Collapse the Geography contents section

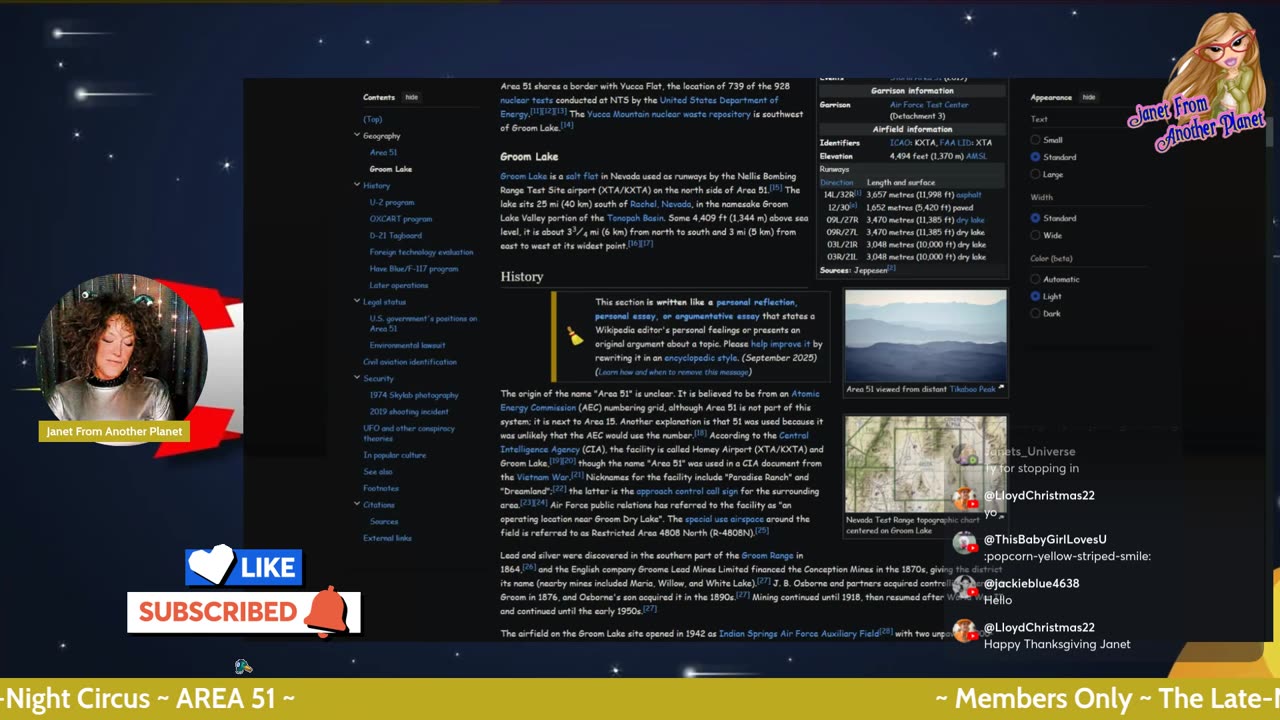tap(357, 135)
